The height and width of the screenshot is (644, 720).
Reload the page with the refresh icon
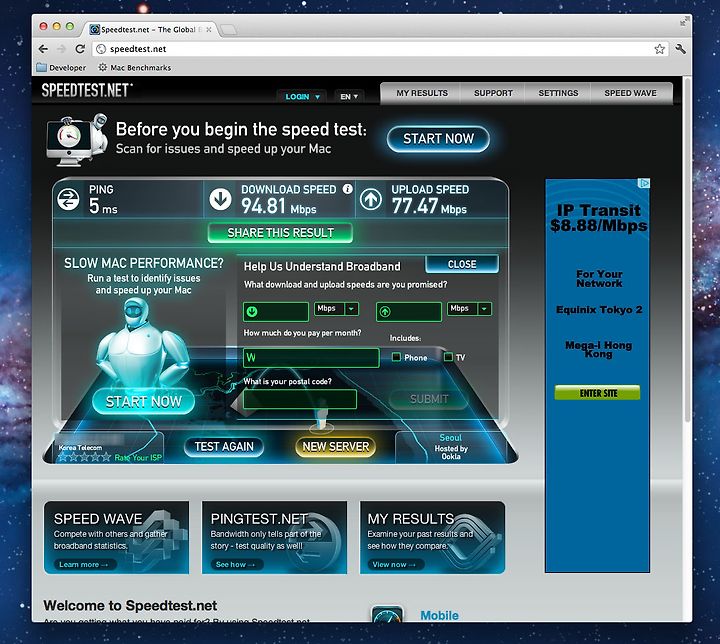(80, 49)
